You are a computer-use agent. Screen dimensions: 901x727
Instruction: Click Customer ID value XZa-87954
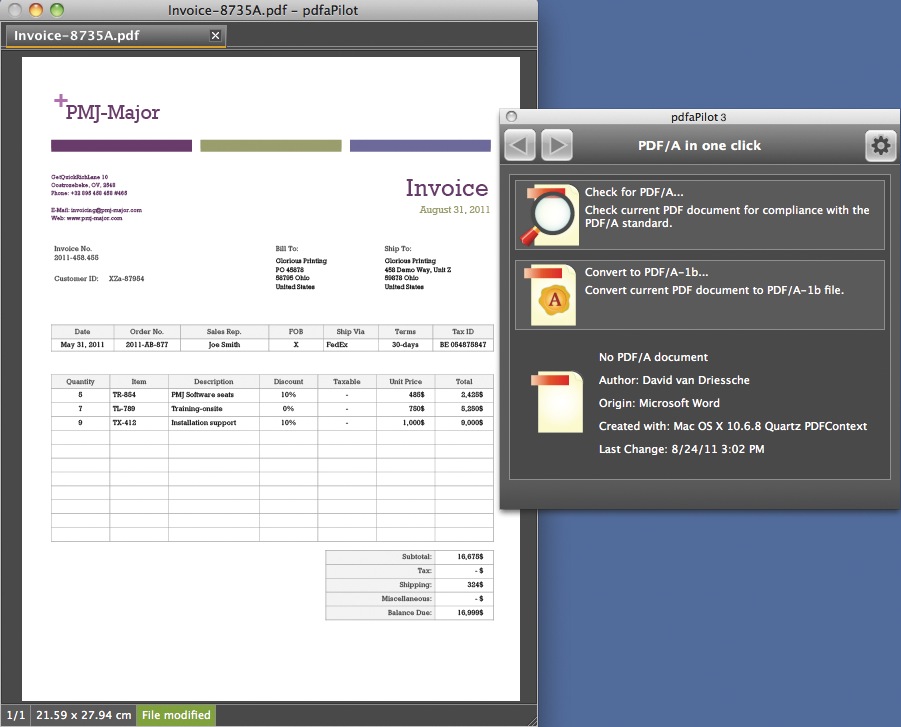point(126,279)
